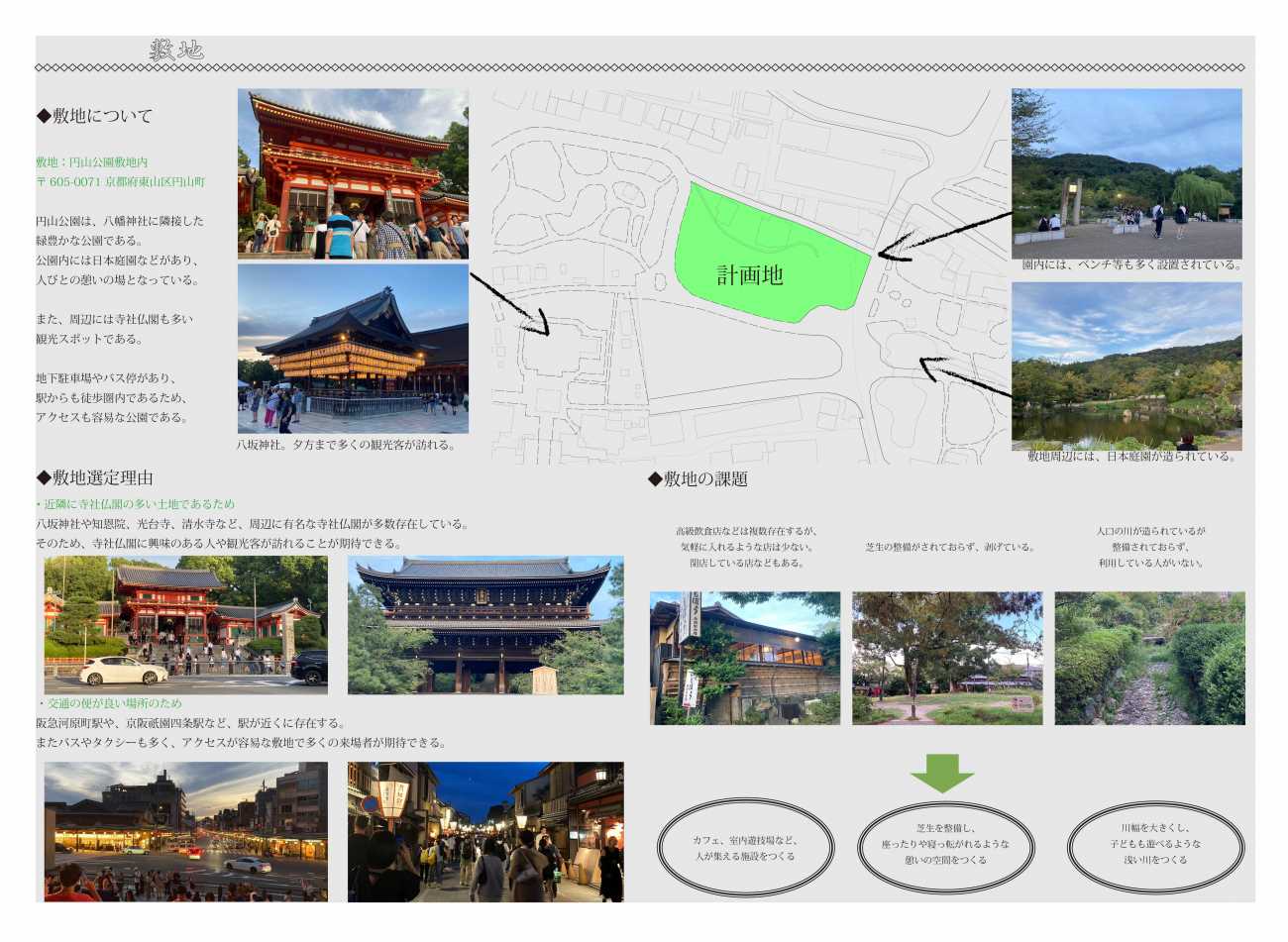Click the green 〒605-0071 address text
The width and height of the screenshot is (1288, 942).
coord(120,182)
